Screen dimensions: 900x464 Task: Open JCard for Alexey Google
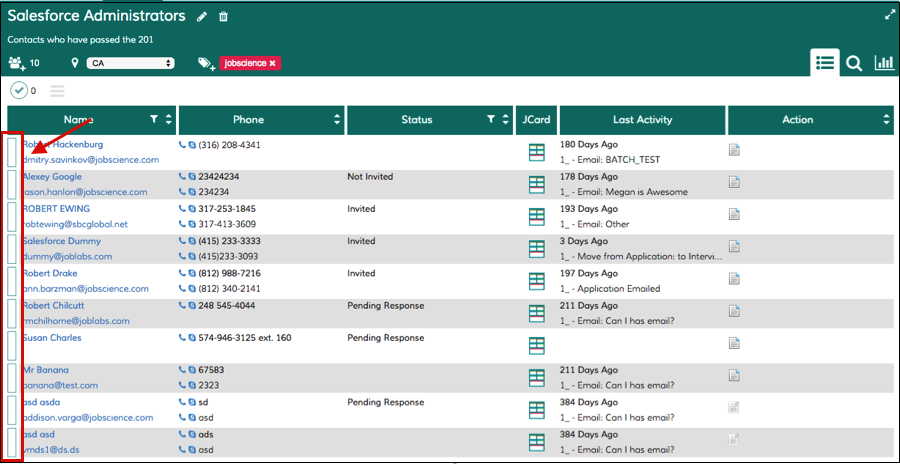coord(537,184)
